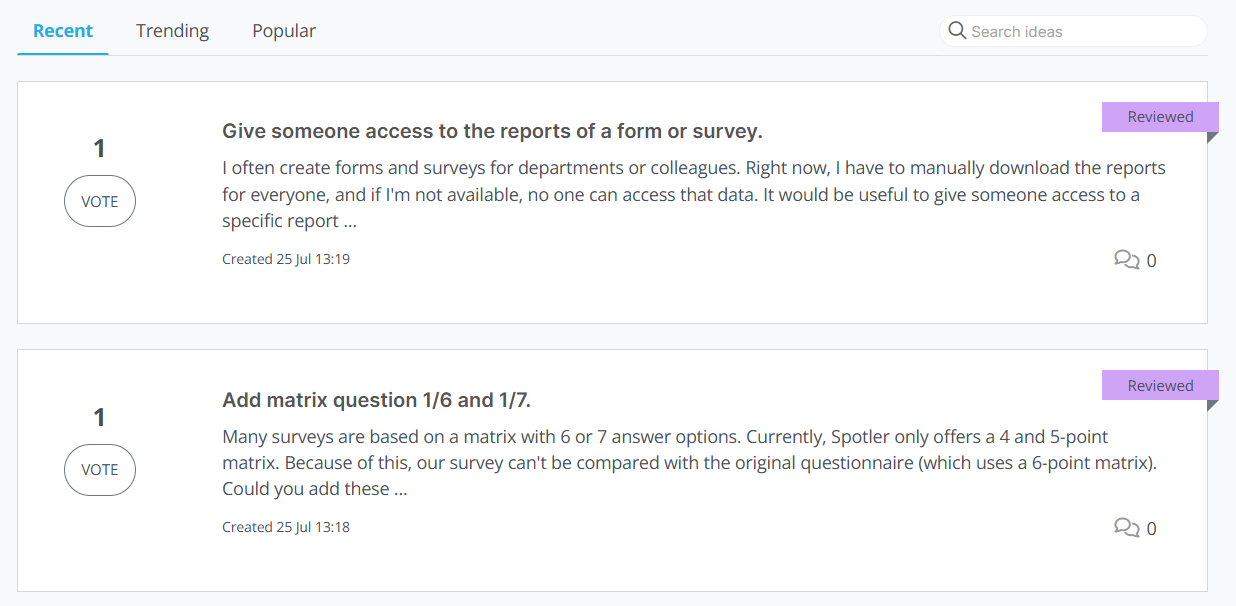Open the Trending tab

coord(172,31)
